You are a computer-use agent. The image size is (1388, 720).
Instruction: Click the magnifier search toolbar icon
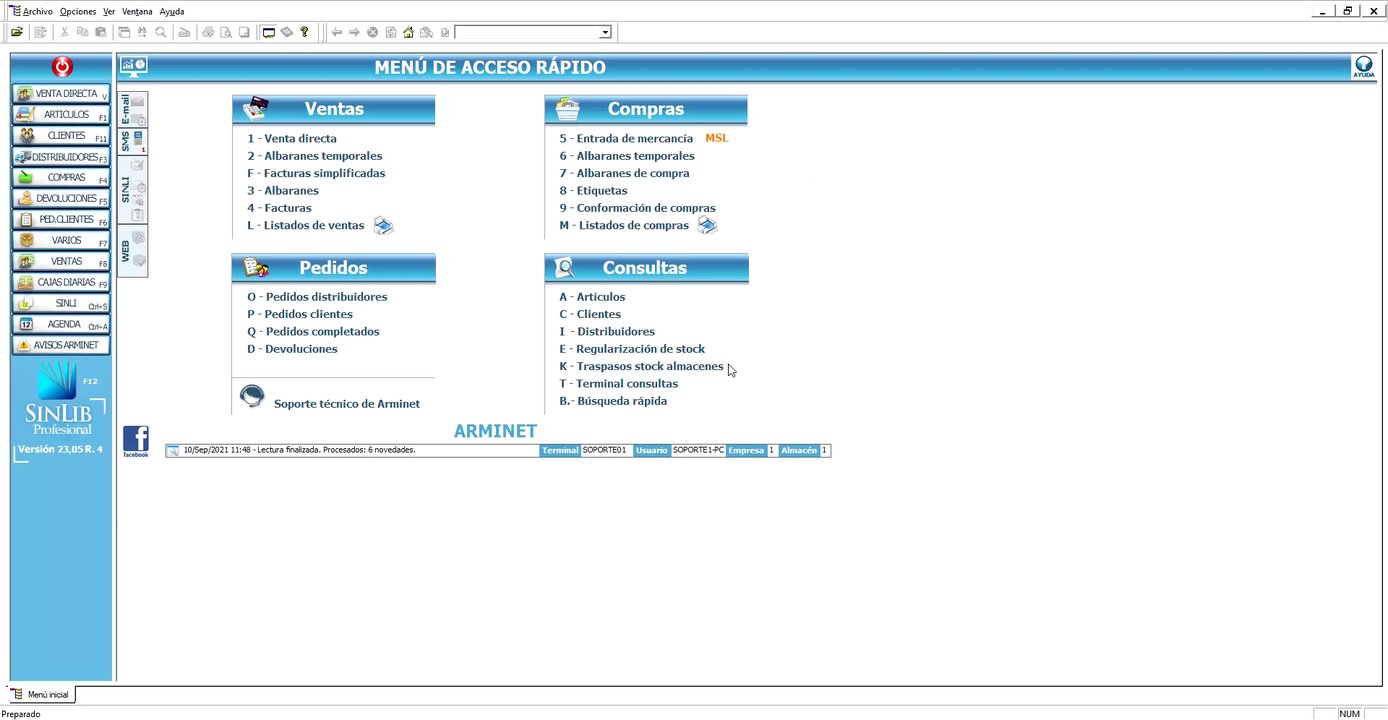tap(160, 32)
